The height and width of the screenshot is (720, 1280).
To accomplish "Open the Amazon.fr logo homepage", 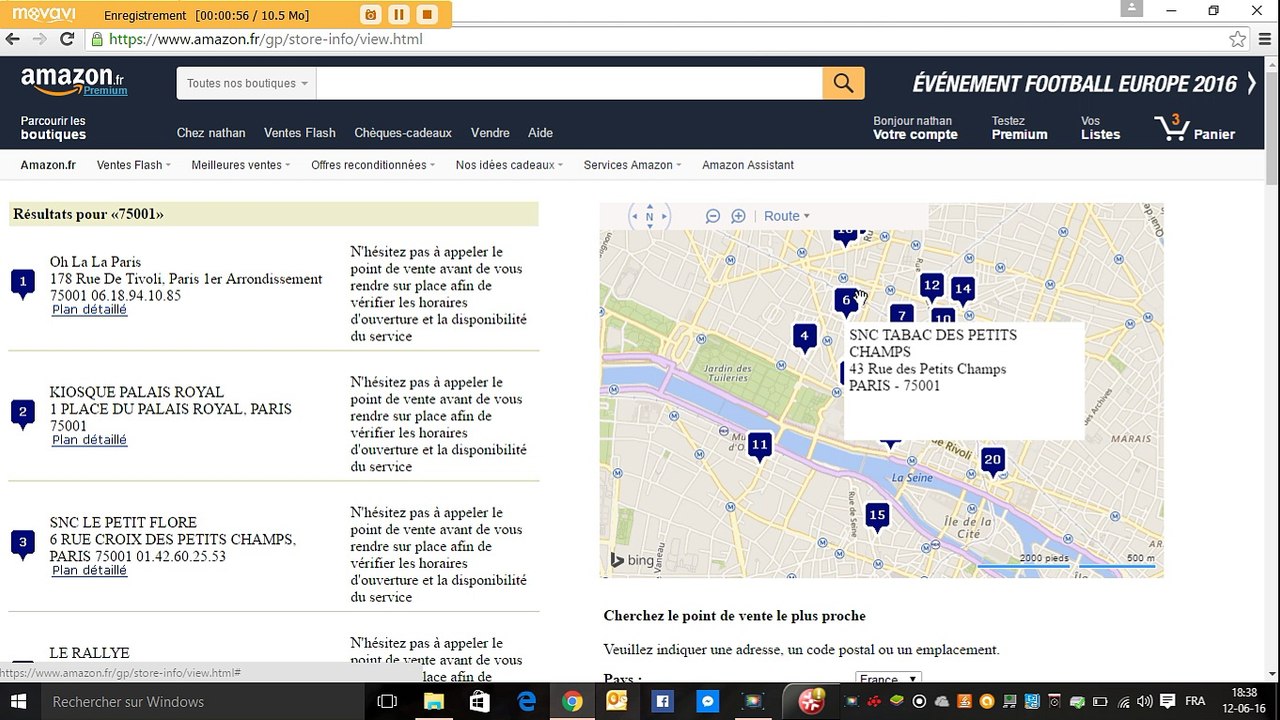I will tap(73, 80).
